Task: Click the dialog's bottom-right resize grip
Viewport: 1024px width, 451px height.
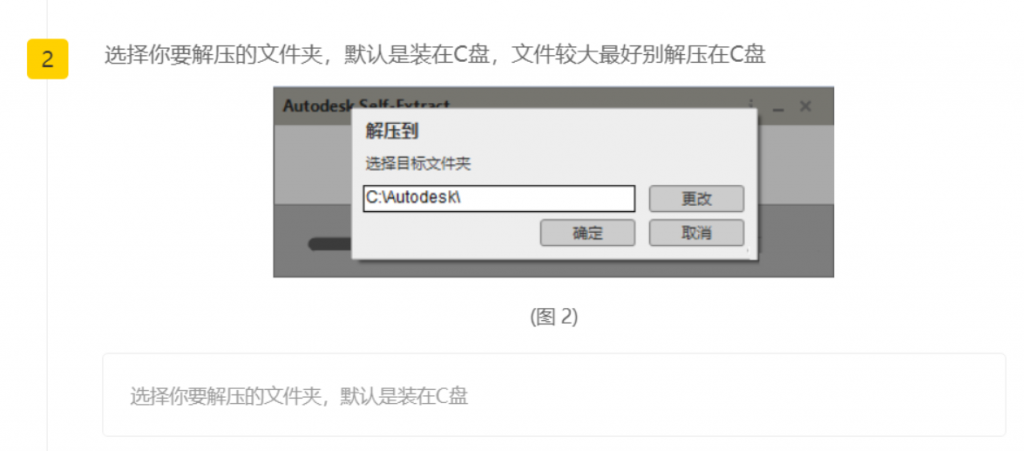Action: tap(748, 250)
